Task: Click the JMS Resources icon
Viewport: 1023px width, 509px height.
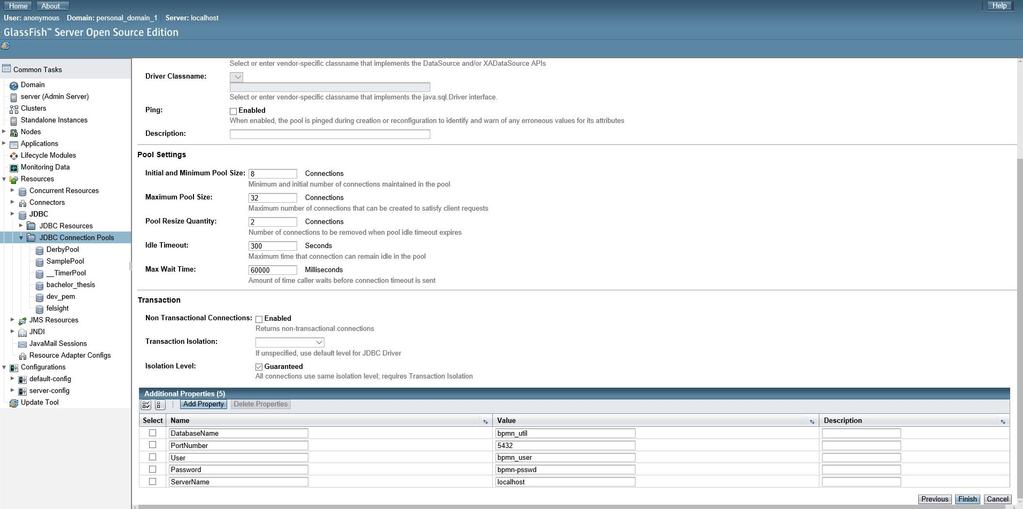Action: point(22,320)
